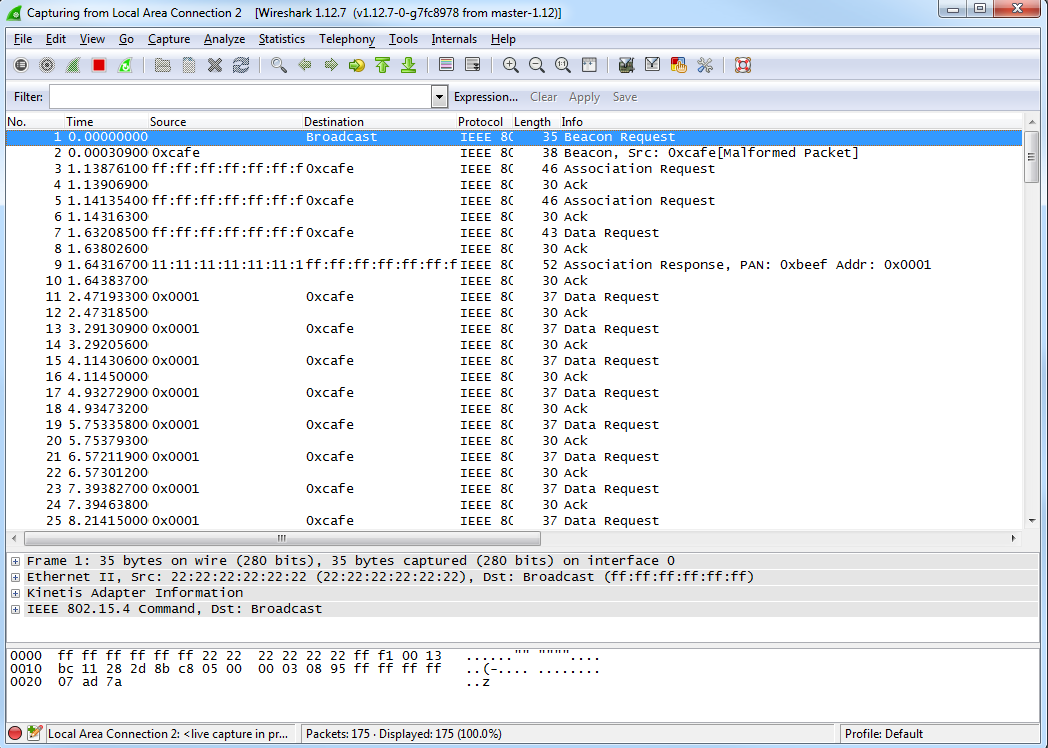The width and height of the screenshot is (1048, 748).
Task: Expand the Frame 1 details tree
Action: coord(15,561)
